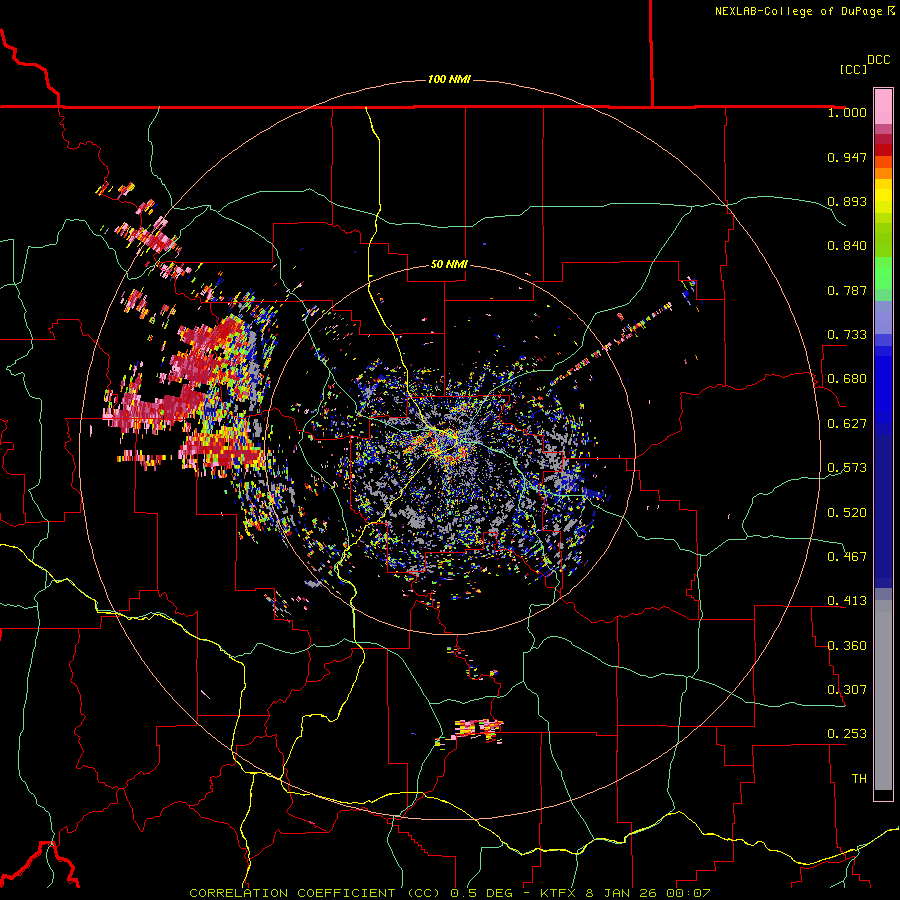Click the Correlation Coefficient KTFX caption at bottom
Image resolution: width=900 pixels, height=900 pixels.
pos(449,893)
